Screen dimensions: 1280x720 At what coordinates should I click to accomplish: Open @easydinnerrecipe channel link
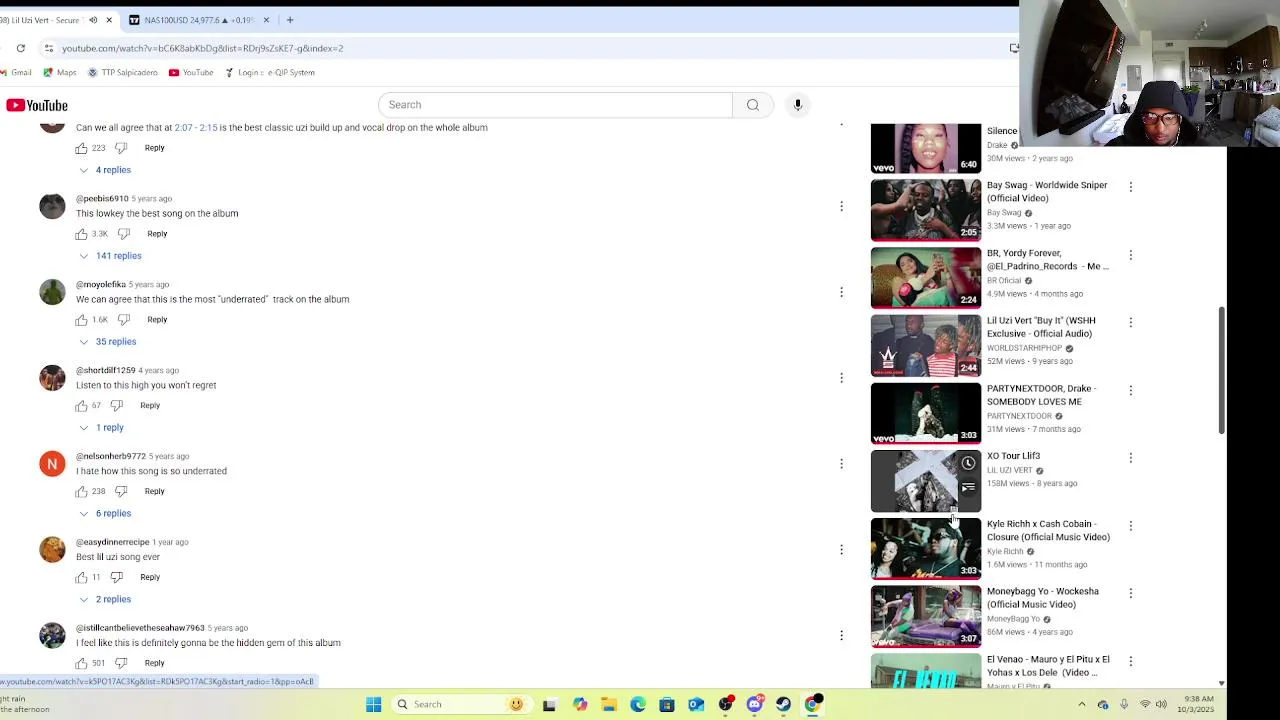click(x=112, y=542)
